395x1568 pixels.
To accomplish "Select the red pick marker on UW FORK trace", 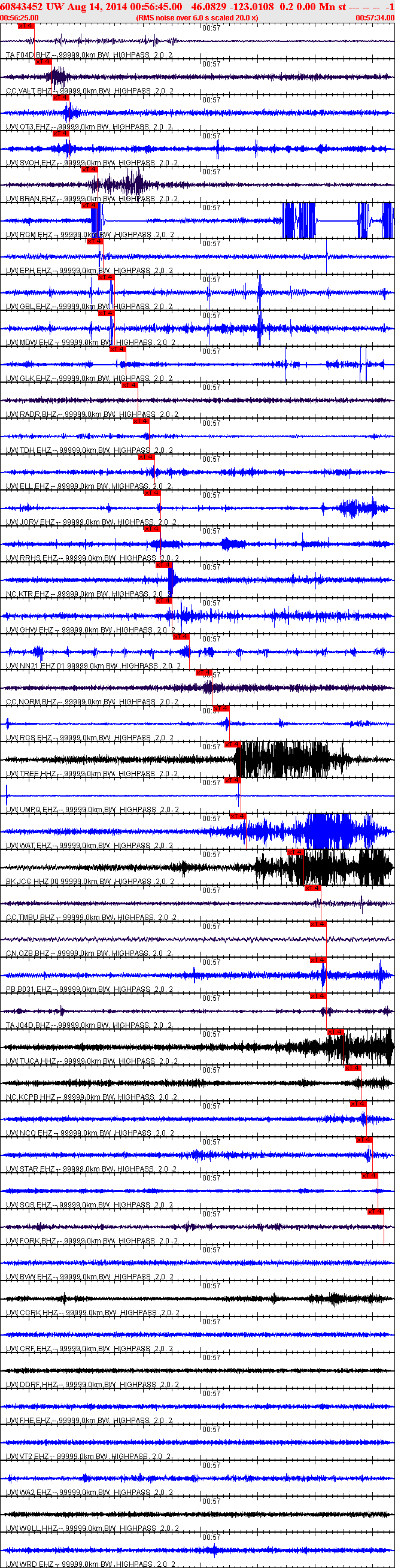I will click(375, 1211).
